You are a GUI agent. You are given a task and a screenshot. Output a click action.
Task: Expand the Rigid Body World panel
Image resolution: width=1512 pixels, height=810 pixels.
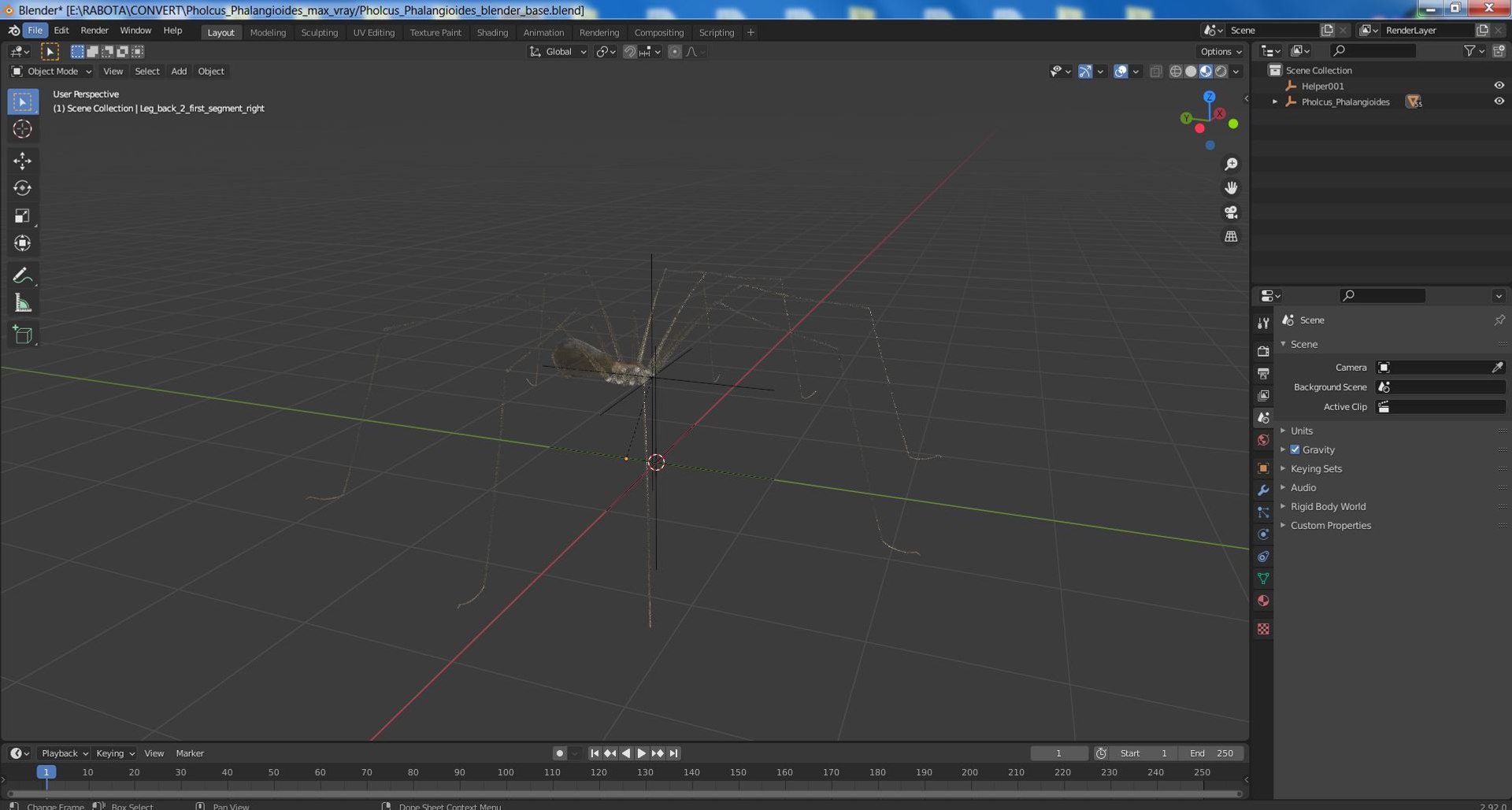(x=1328, y=506)
